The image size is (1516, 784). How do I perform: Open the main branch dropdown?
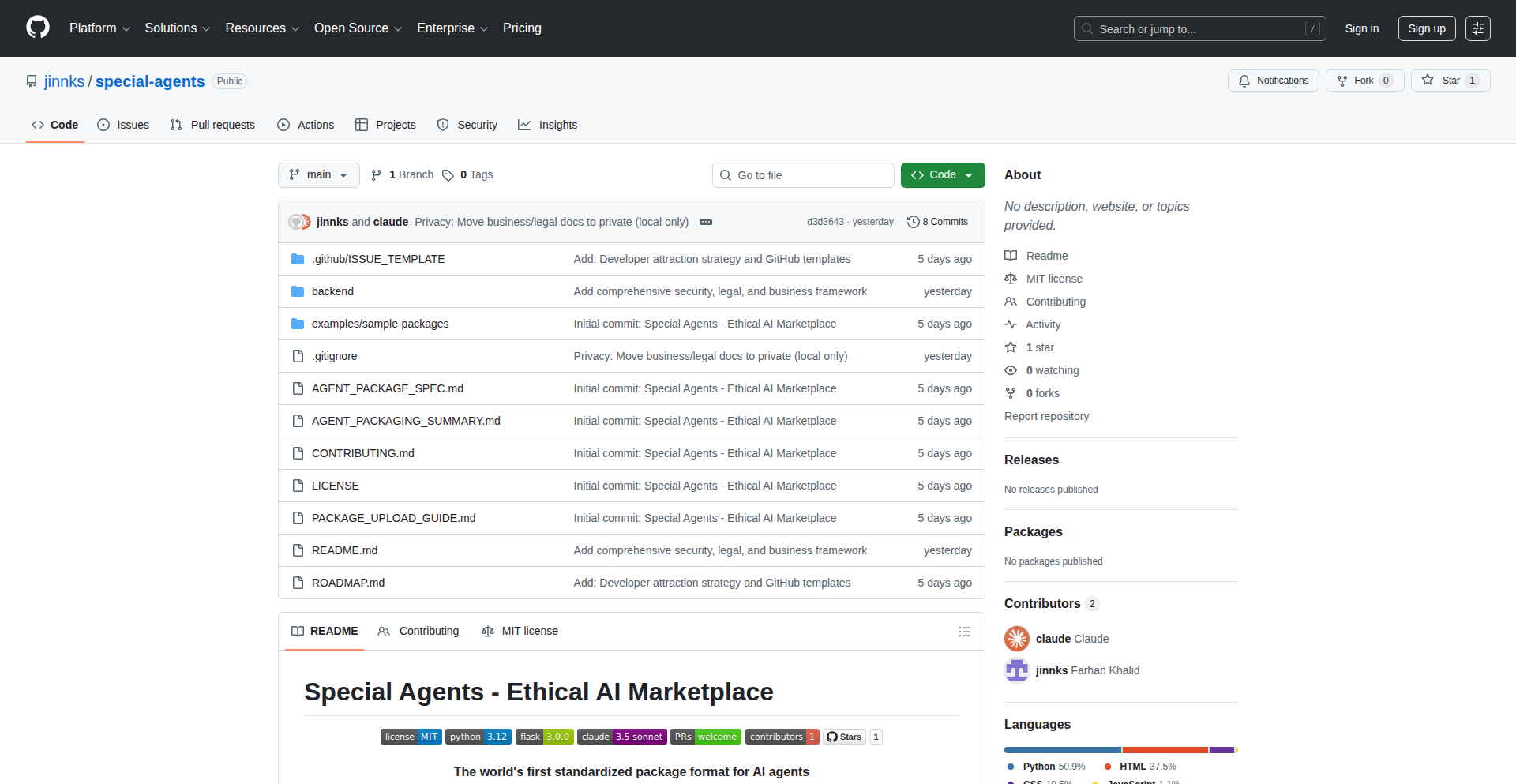pyautogui.click(x=318, y=174)
